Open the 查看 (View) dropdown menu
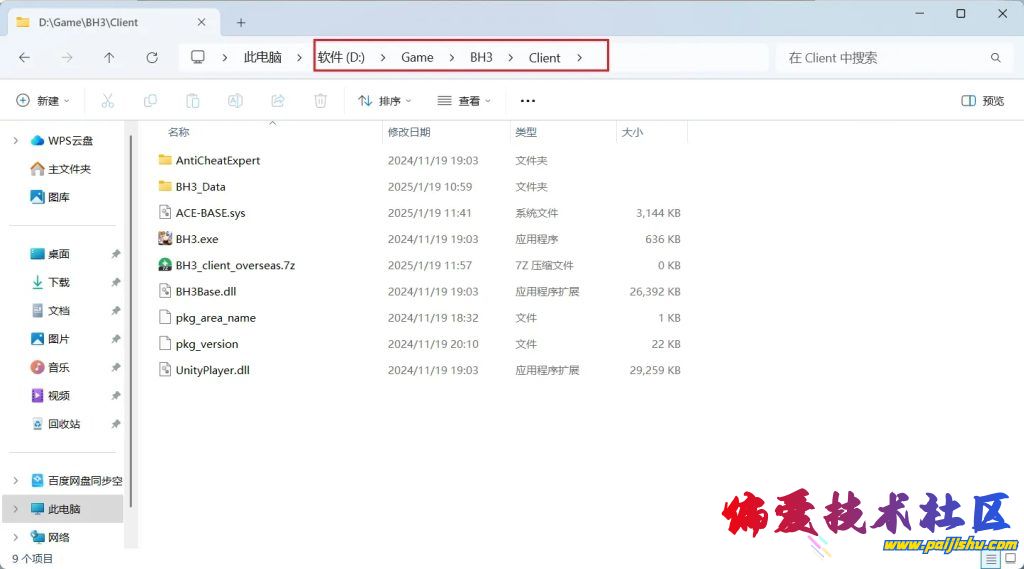Viewport: 1024px width, 569px height. (464, 101)
